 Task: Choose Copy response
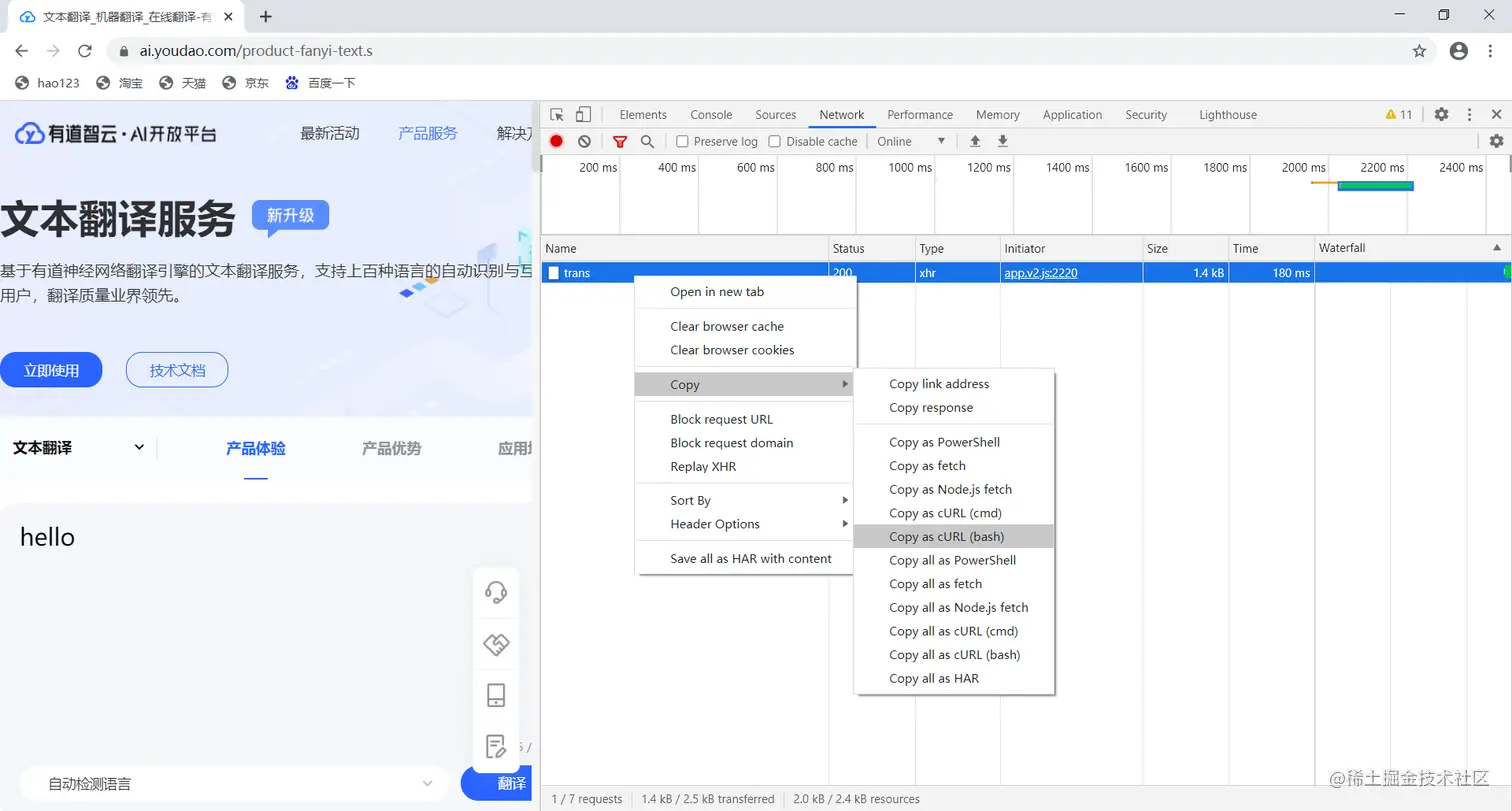pos(954,408)
